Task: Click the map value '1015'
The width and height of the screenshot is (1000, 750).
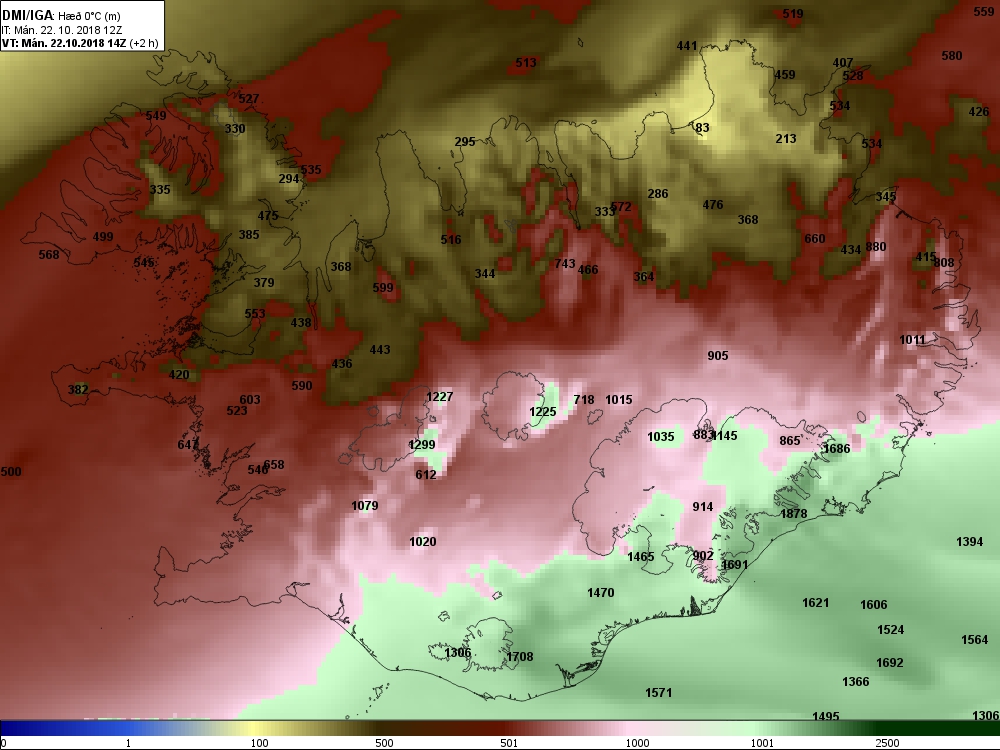Action: (x=619, y=400)
